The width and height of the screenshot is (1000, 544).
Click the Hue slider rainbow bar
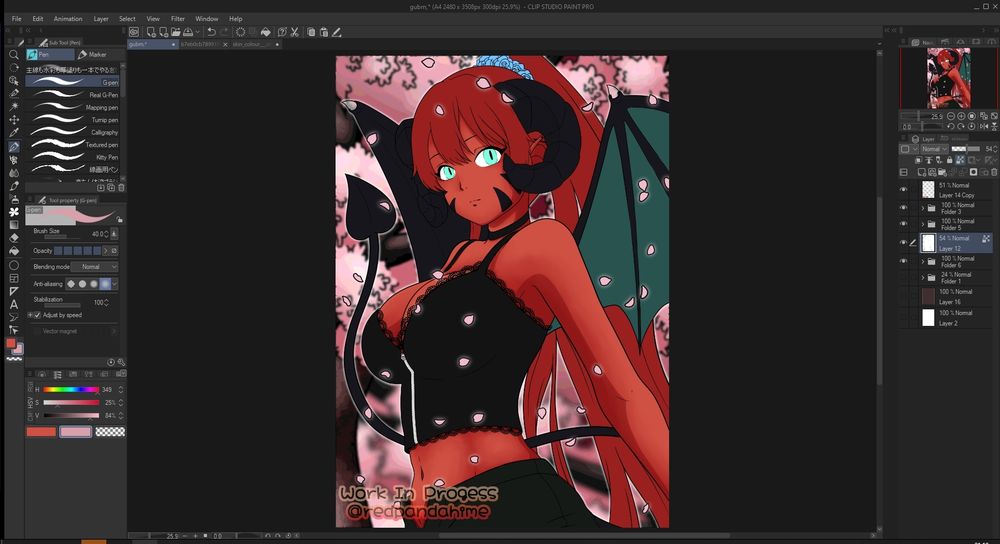tap(71, 389)
